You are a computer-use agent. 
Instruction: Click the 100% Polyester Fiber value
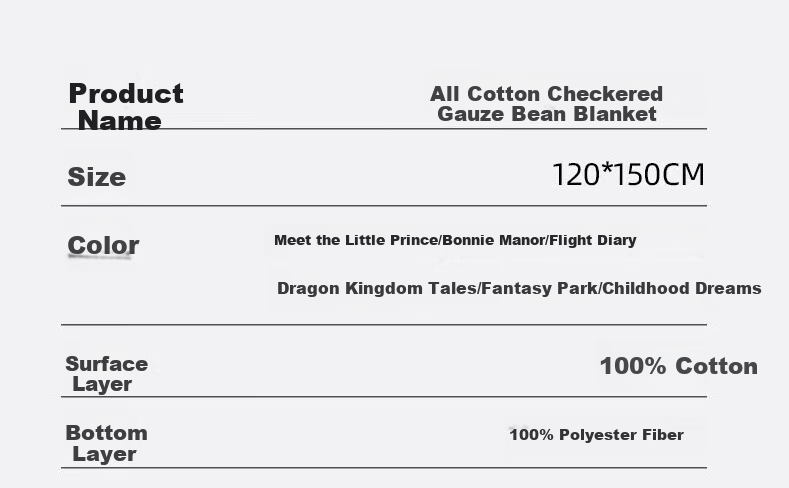point(596,434)
